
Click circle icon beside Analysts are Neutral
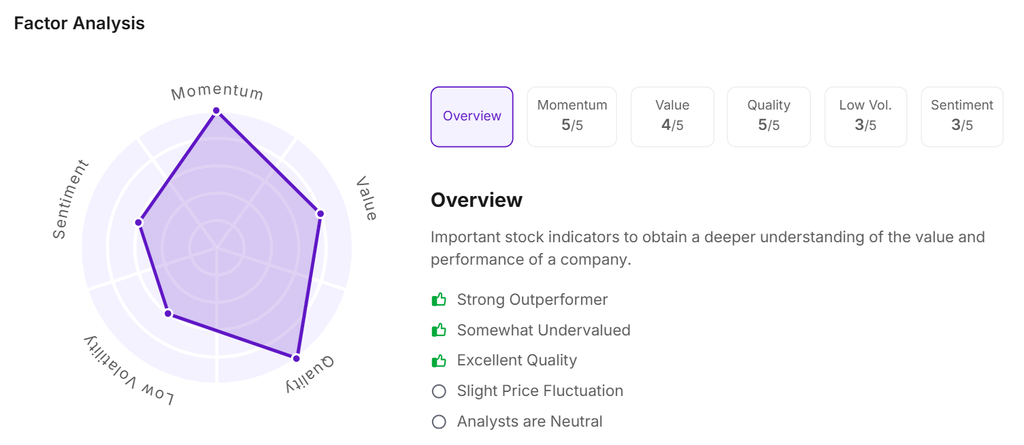(x=439, y=422)
